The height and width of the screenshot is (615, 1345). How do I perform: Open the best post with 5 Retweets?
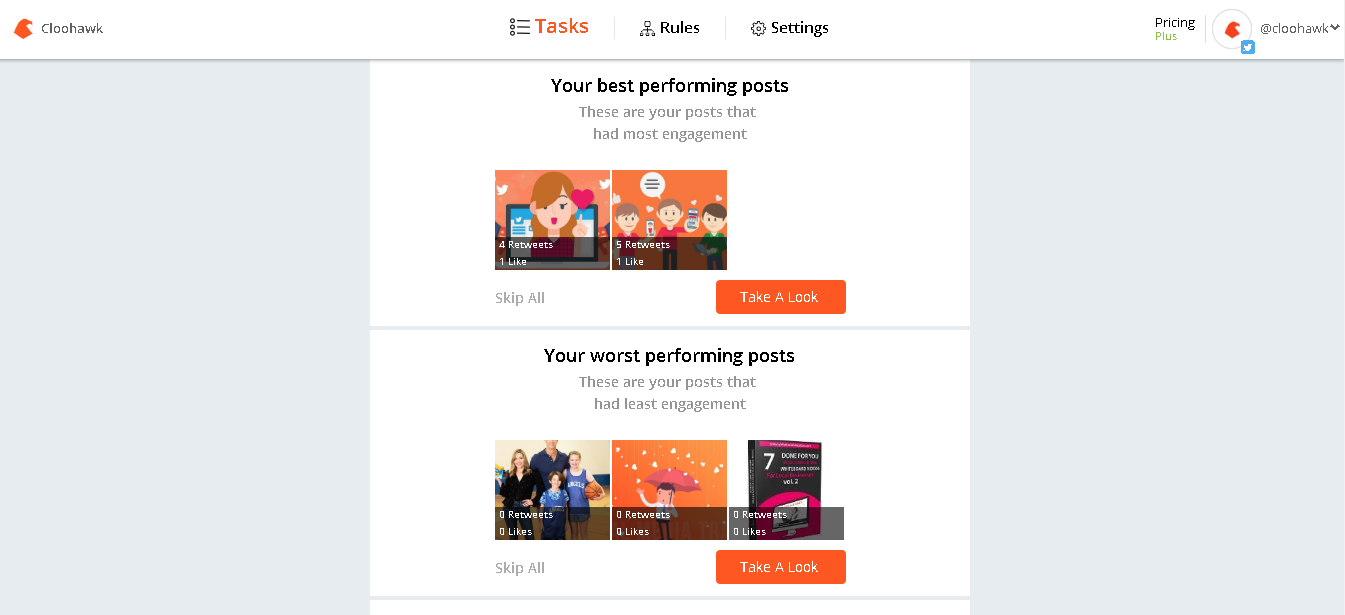pyautogui.click(x=669, y=220)
